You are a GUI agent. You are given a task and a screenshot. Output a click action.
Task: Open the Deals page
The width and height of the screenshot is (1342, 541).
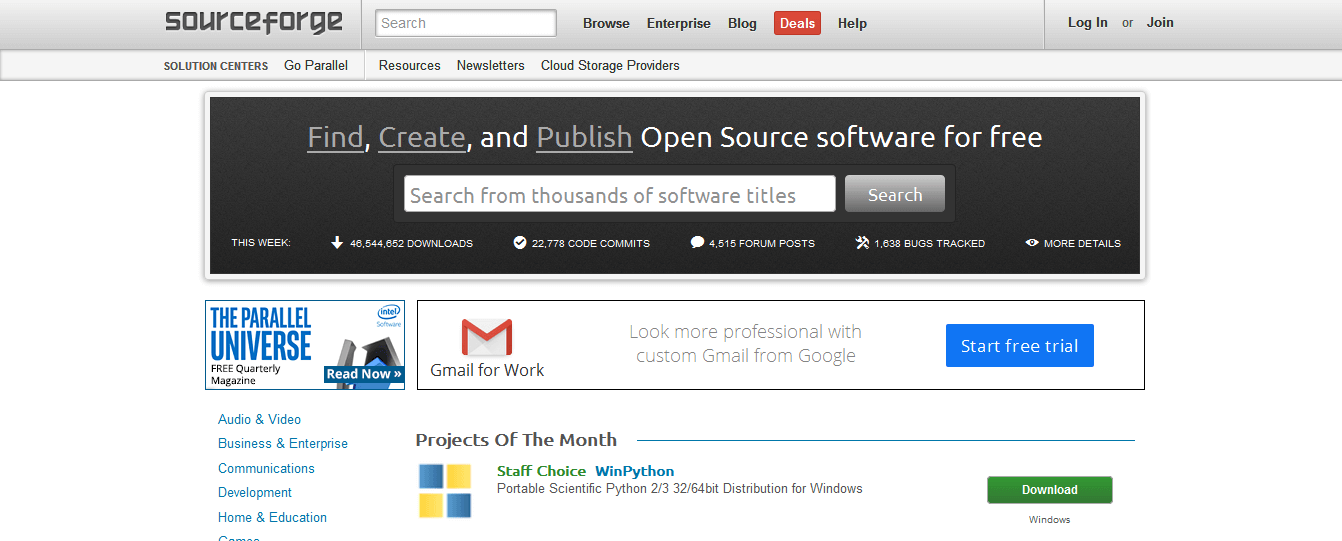click(797, 23)
